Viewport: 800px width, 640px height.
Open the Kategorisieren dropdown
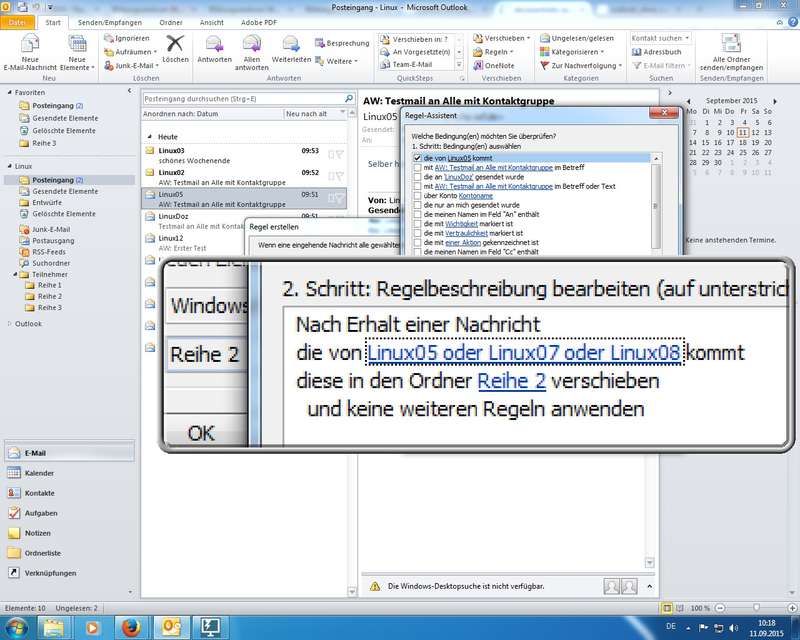(x=572, y=52)
